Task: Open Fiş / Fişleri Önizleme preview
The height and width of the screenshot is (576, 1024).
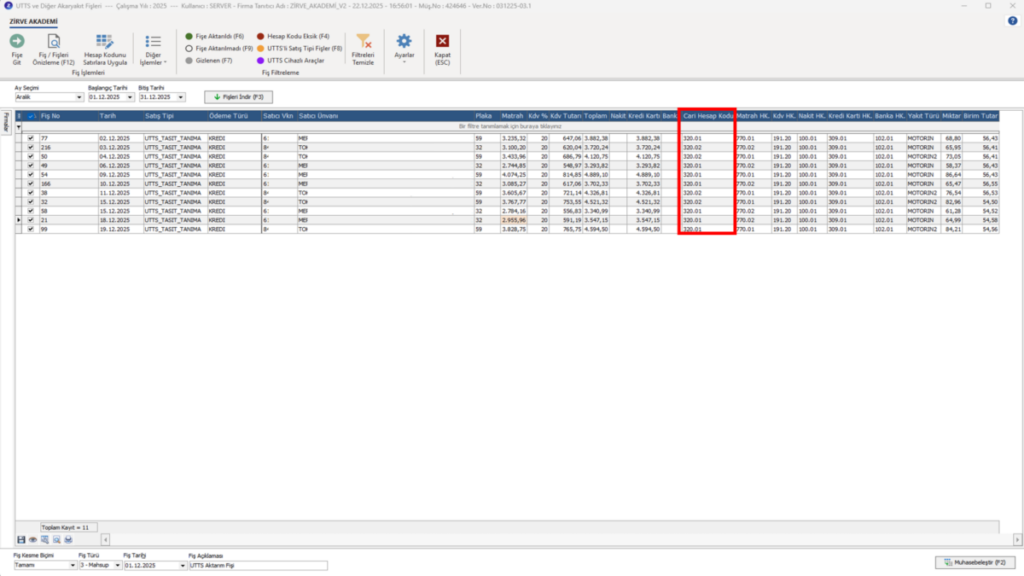Action: tap(54, 50)
